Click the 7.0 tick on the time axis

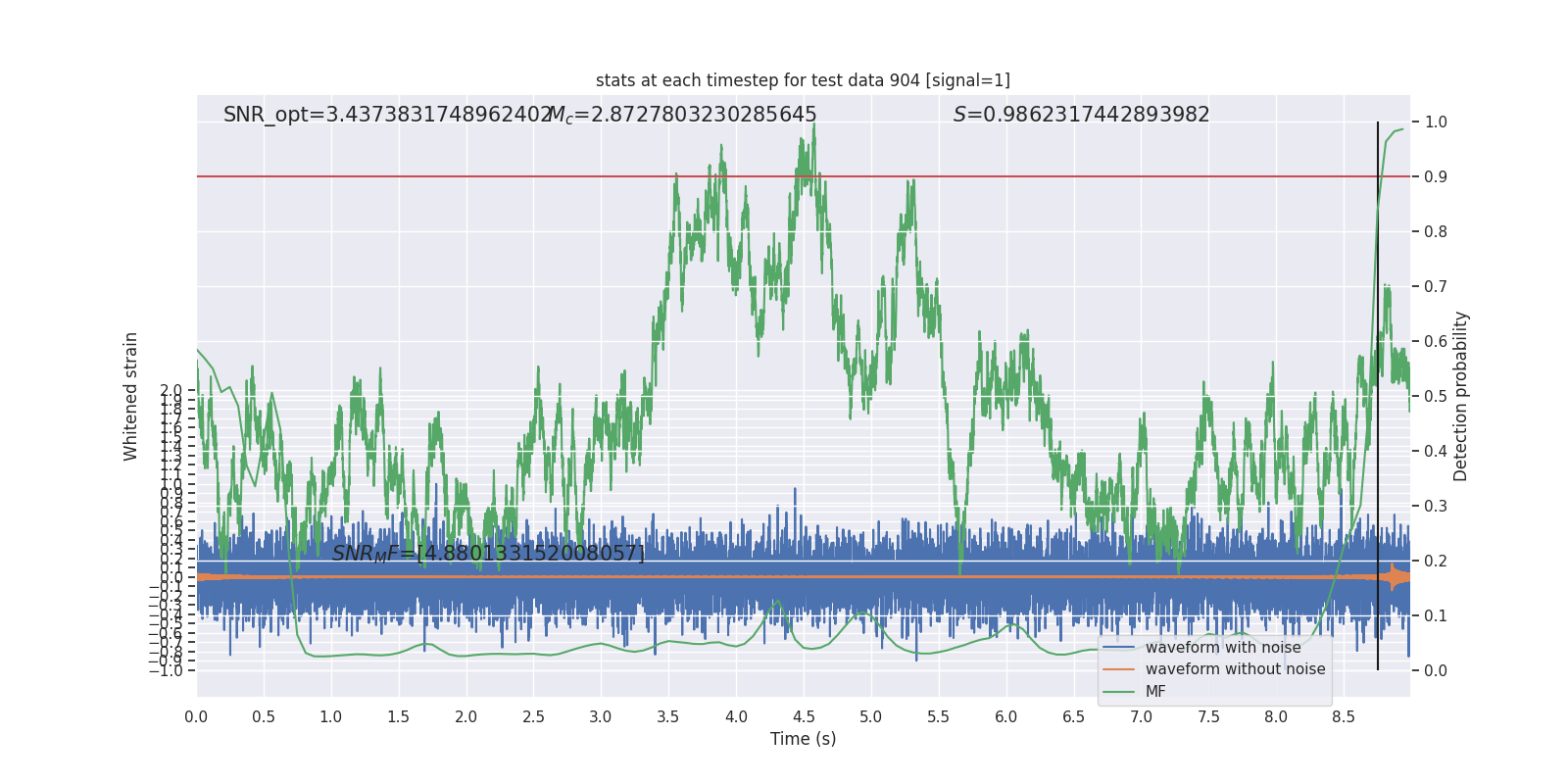(1142, 717)
